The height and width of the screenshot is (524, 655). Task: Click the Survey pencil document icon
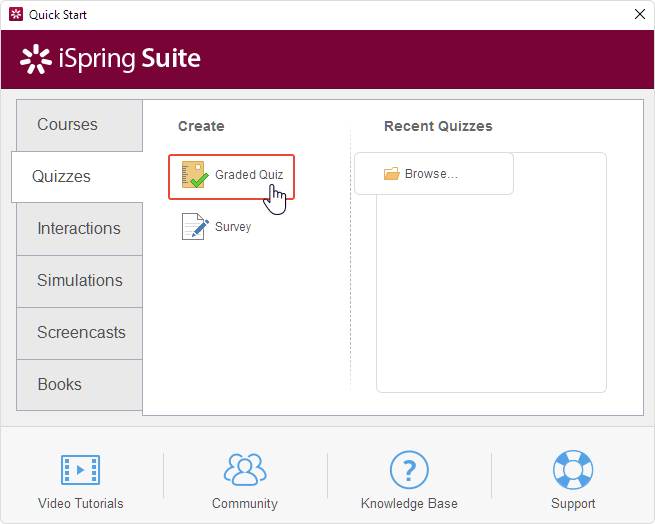point(195,226)
